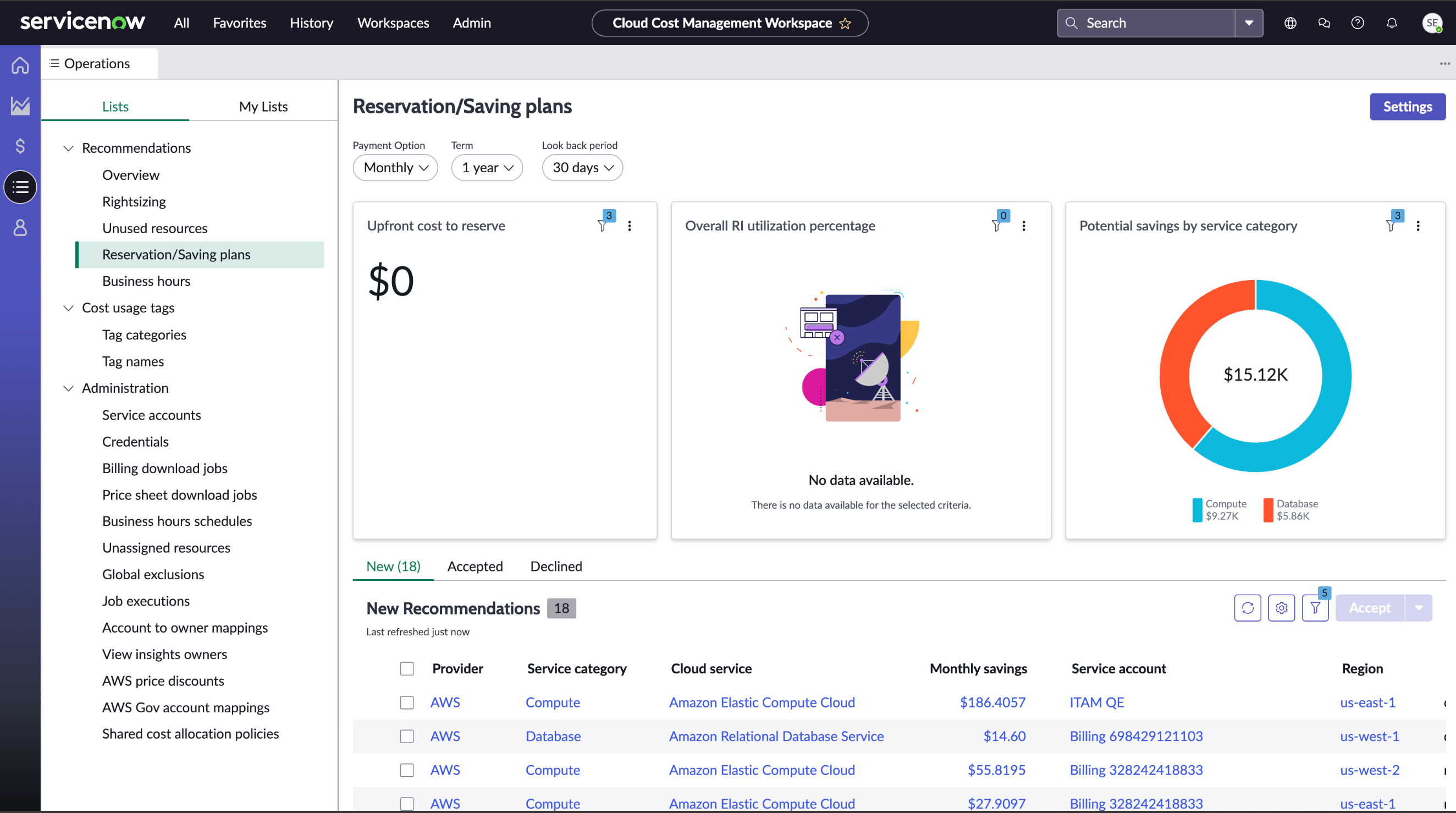The image size is (1456, 813).
Task: Click the Accept button
Action: pos(1370,608)
